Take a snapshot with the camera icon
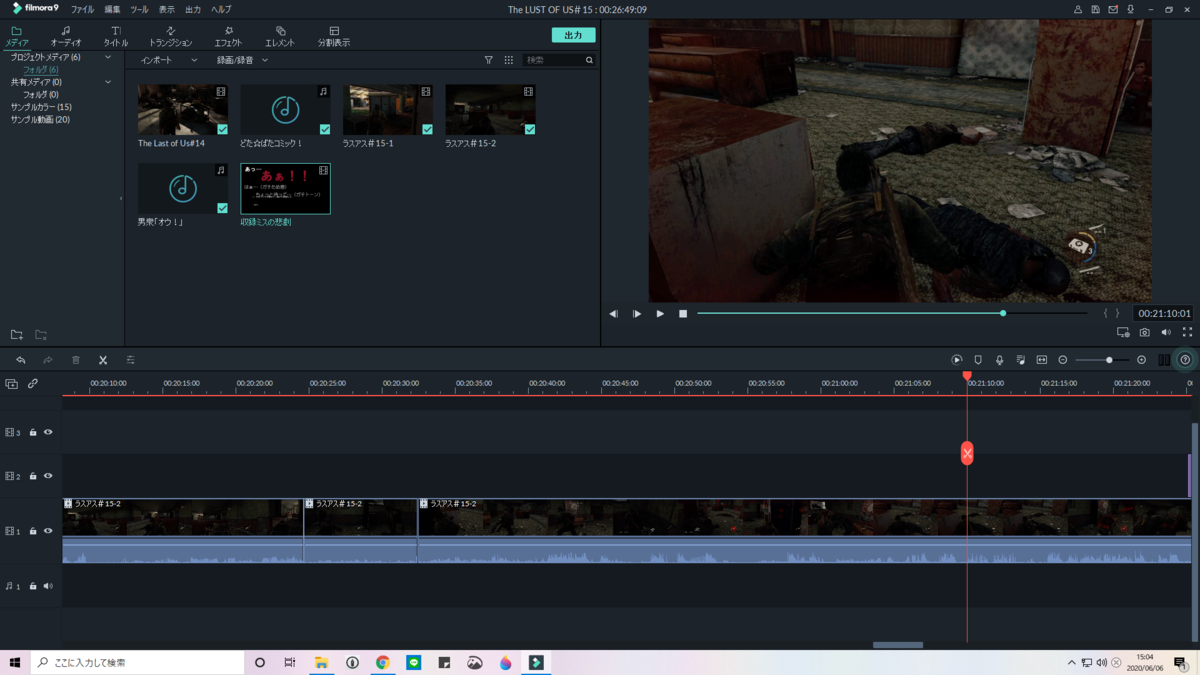Screen dimensions: 1200x675 coord(1145,332)
